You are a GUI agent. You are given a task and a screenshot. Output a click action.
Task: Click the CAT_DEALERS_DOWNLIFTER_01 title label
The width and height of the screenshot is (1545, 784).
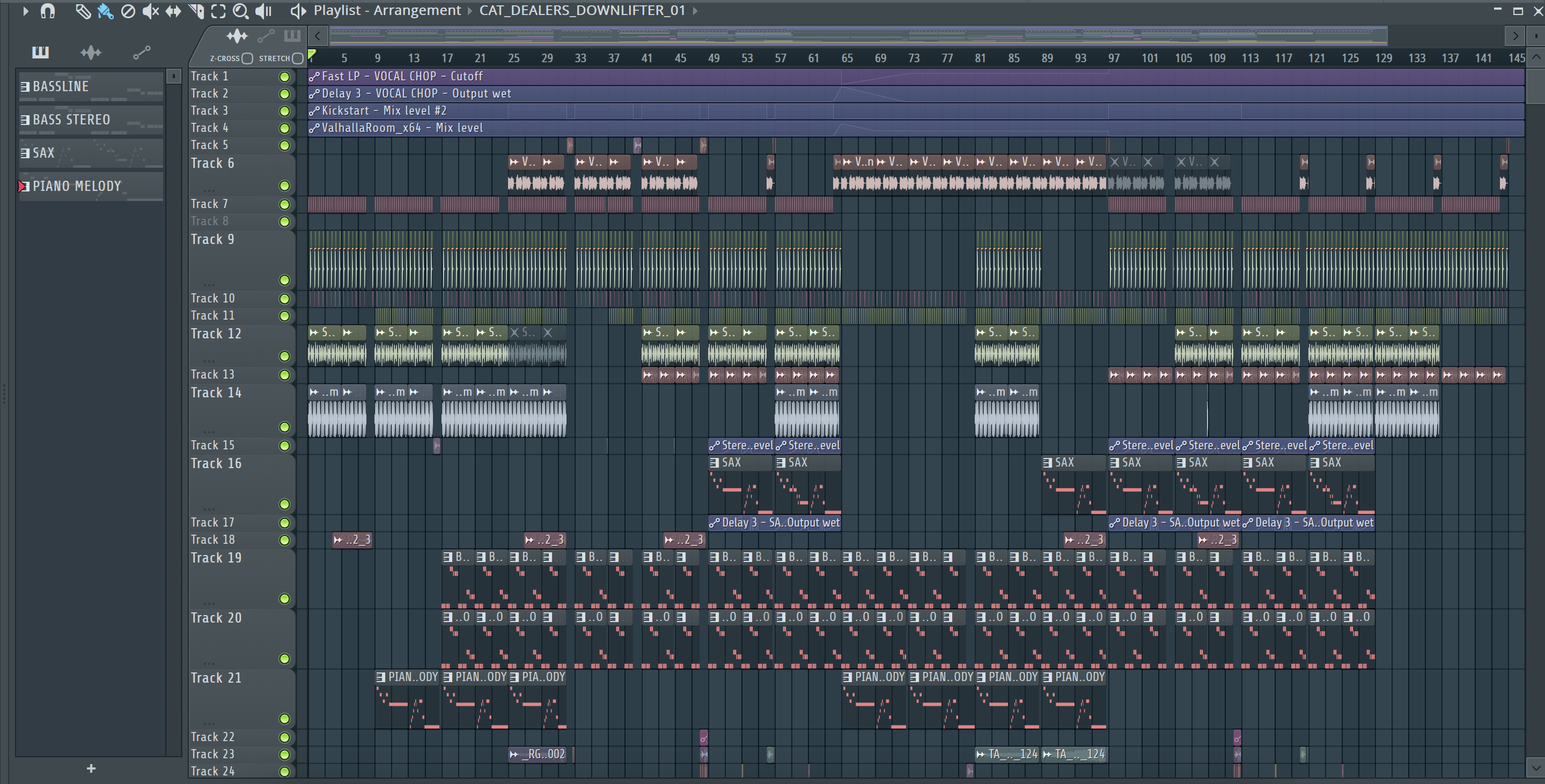582,11
